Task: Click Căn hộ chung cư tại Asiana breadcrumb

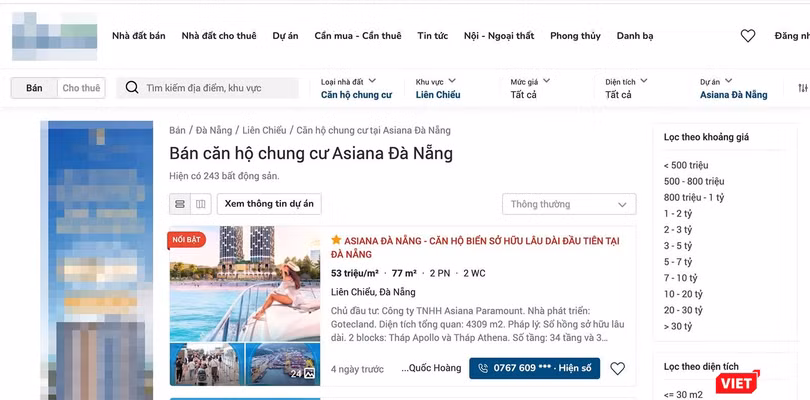Action: [373, 130]
